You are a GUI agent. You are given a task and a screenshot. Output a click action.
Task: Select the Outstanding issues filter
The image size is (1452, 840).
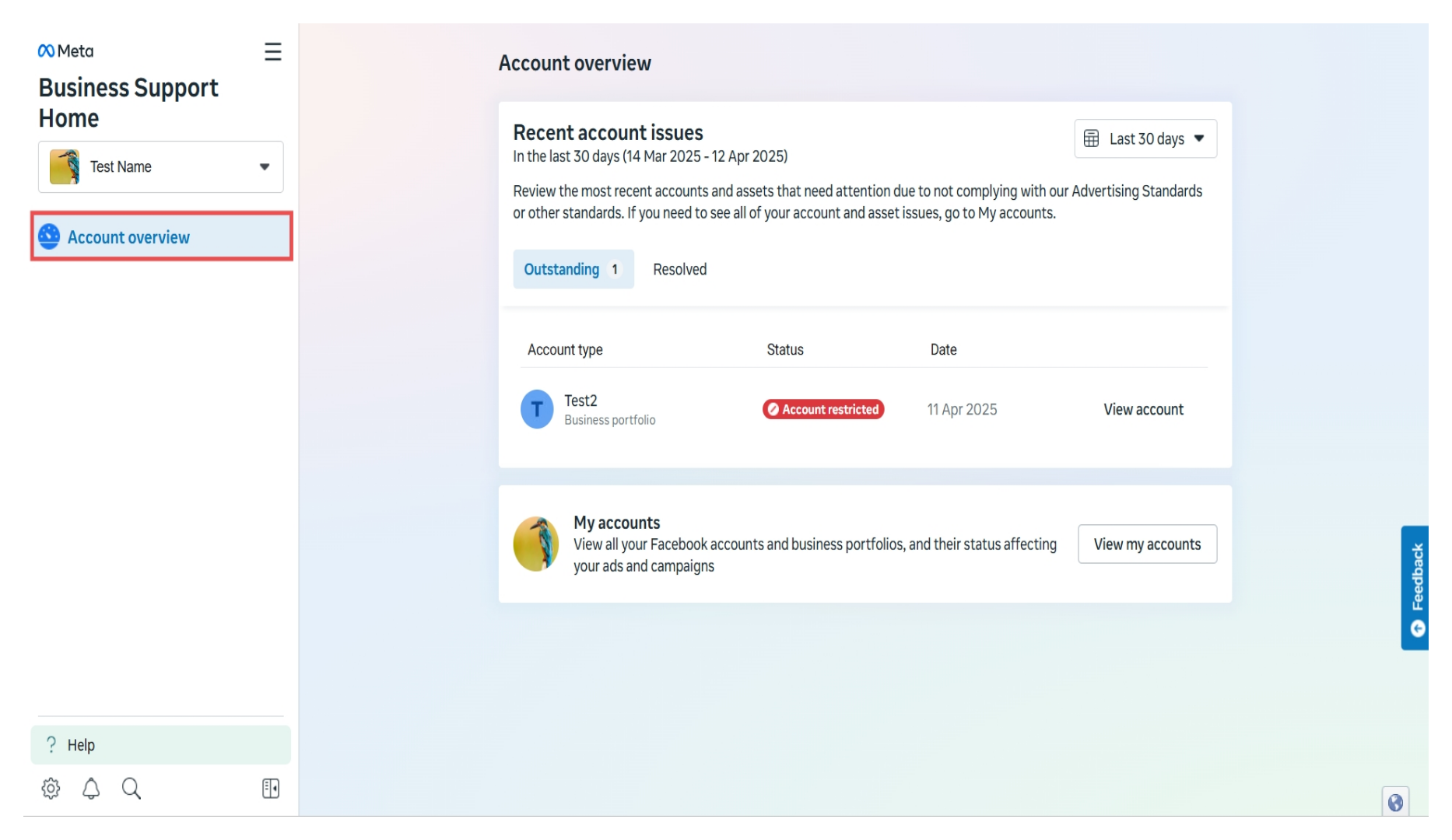573,269
